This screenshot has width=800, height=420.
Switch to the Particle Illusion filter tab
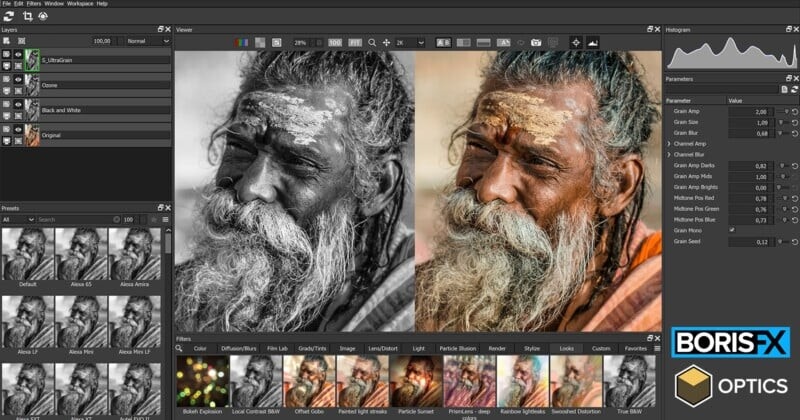pyautogui.click(x=457, y=349)
